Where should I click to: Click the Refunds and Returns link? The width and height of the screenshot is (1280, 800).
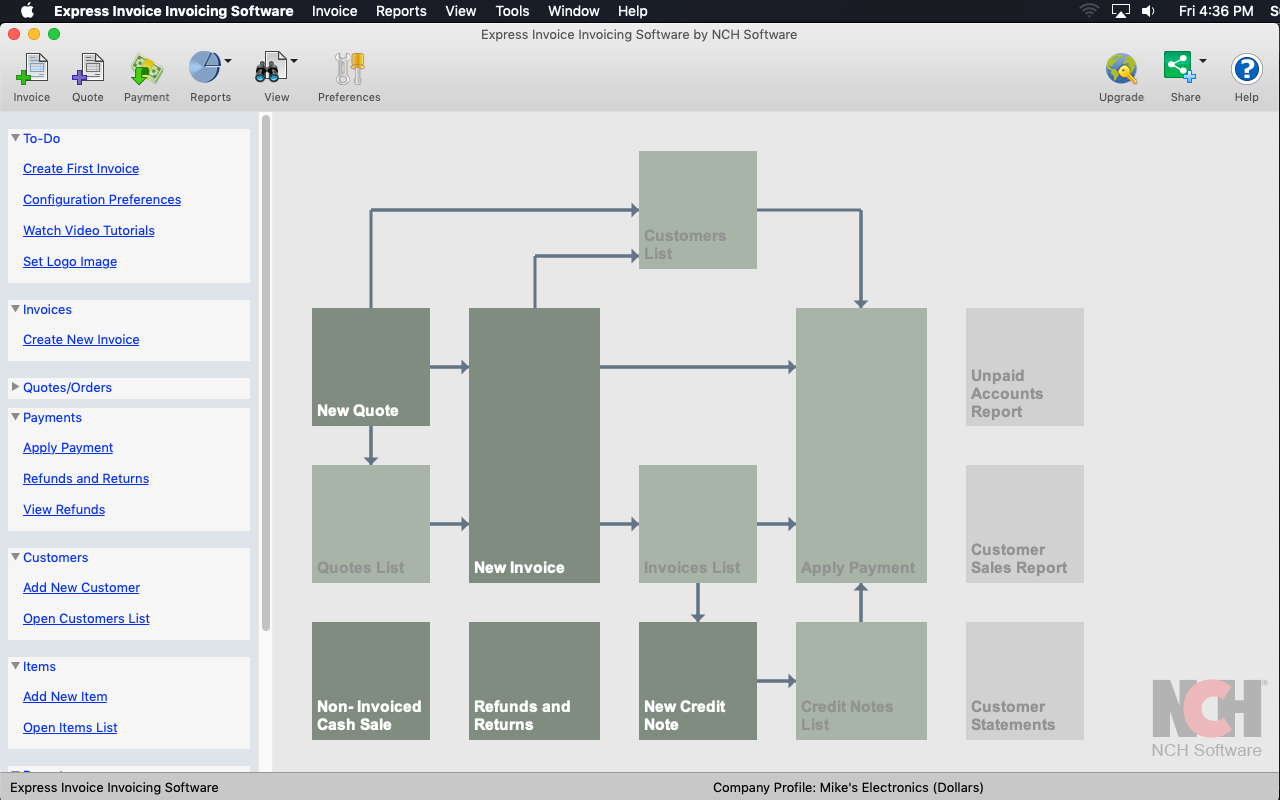pyautogui.click(x=86, y=479)
